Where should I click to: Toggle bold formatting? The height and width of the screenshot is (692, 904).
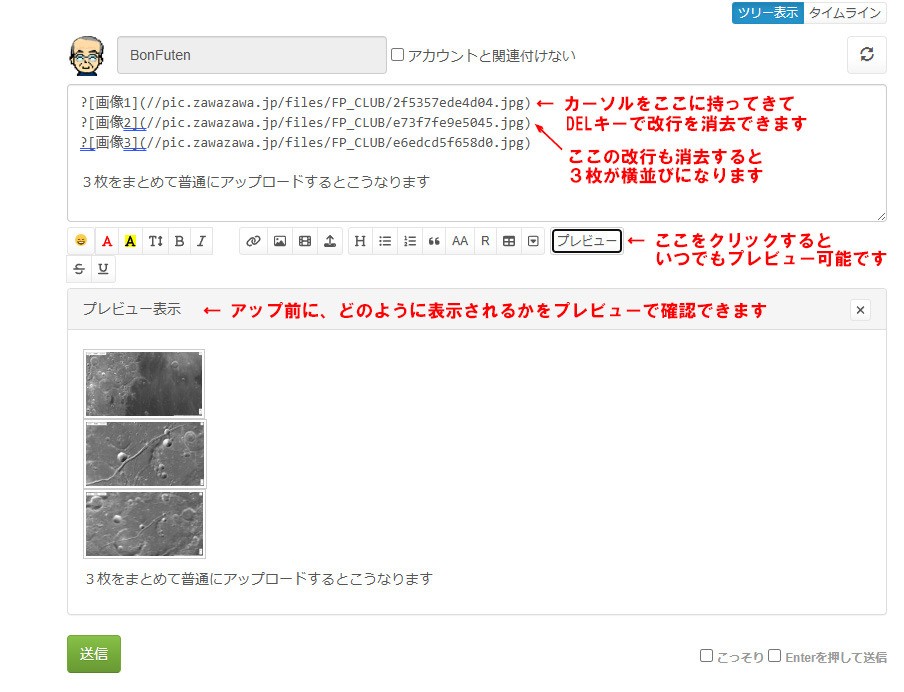coord(179,241)
